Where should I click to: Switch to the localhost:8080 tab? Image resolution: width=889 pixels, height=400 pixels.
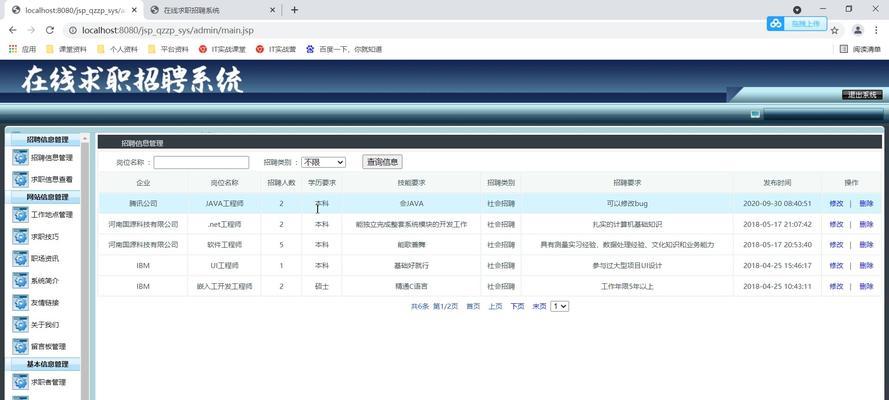tap(73, 10)
